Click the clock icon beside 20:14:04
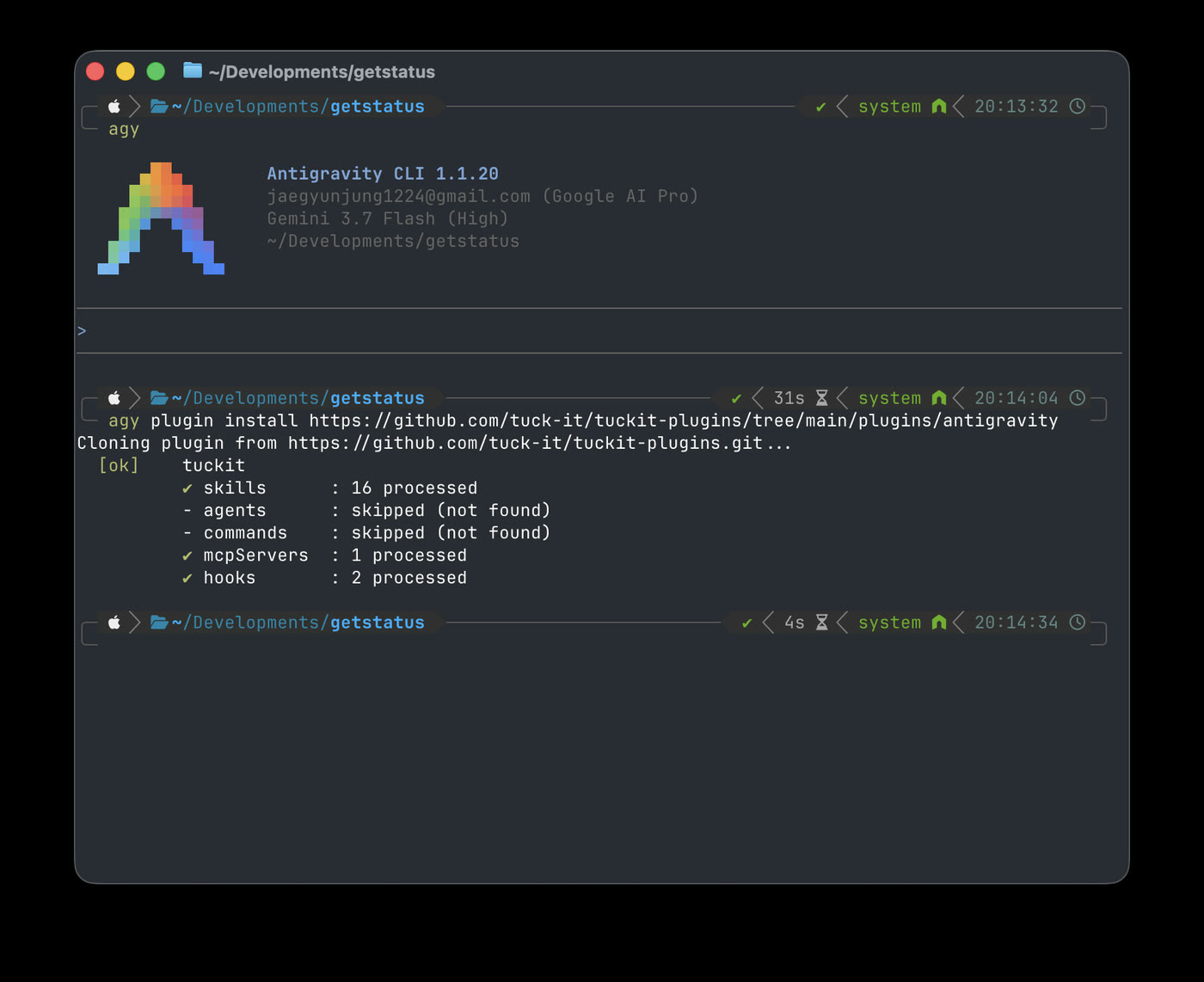Image resolution: width=1204 pixels, height=982 pixels. tap(1077, 397)
